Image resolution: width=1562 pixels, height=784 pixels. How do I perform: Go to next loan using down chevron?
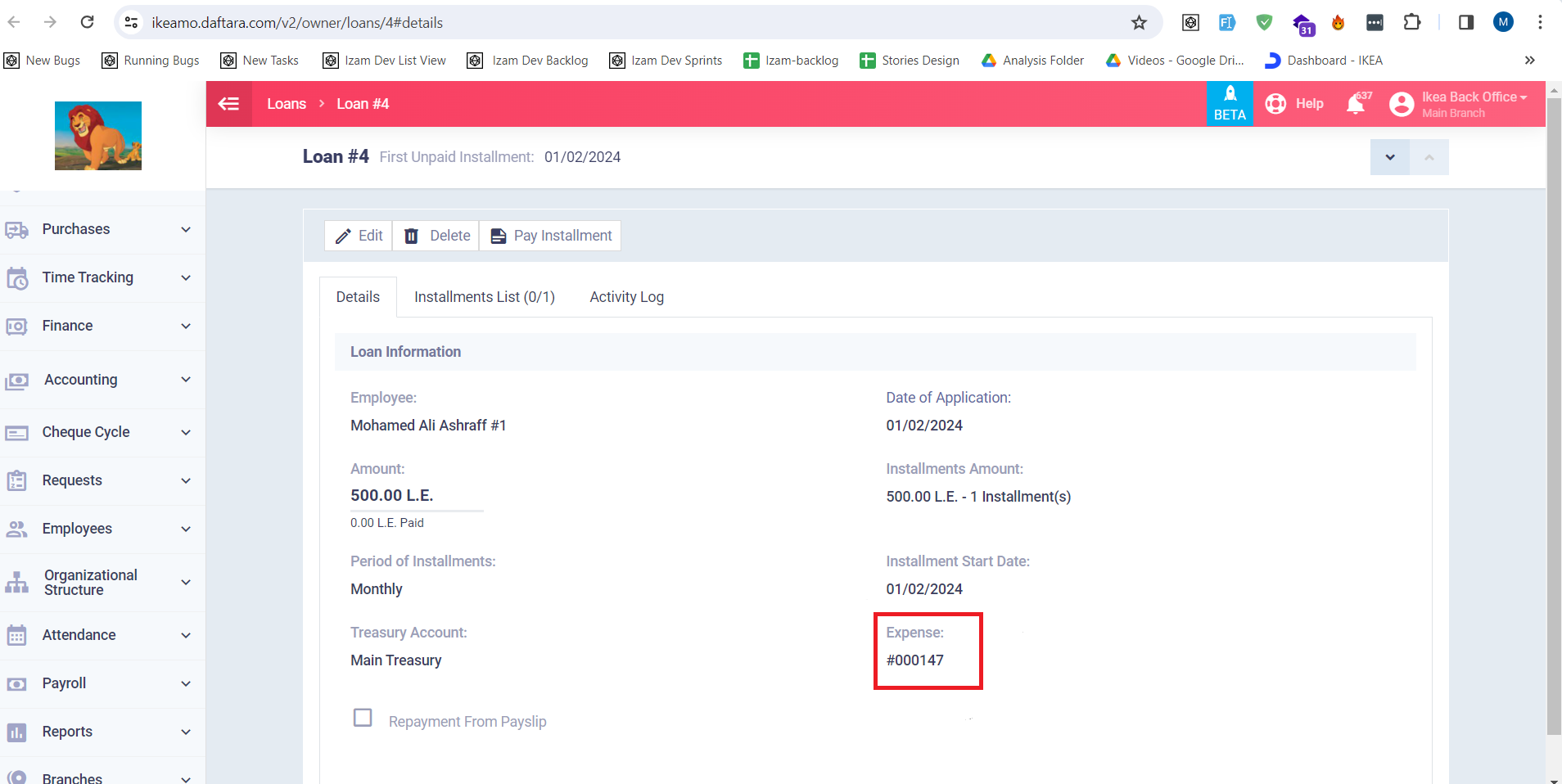1389,157
